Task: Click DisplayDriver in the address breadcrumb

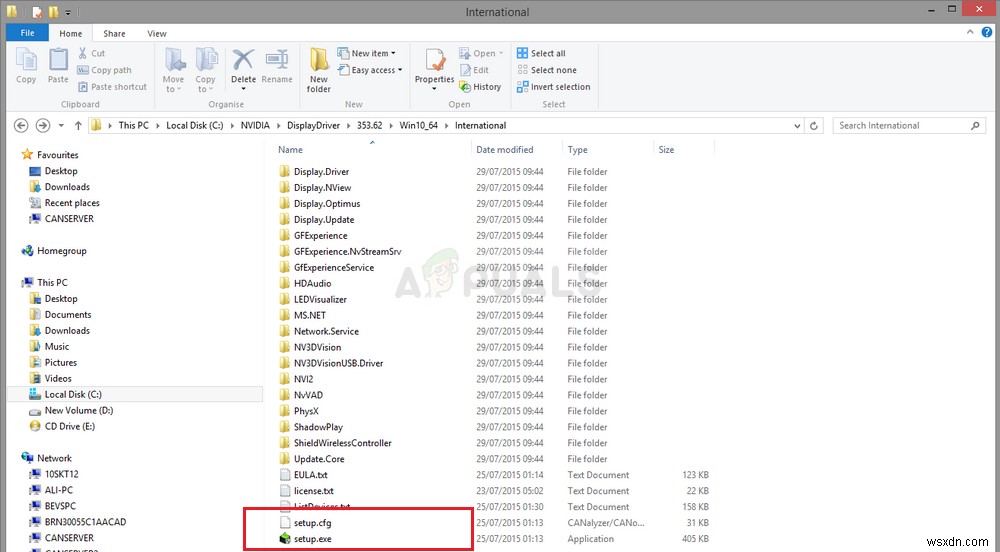Action: pos(314,126)
